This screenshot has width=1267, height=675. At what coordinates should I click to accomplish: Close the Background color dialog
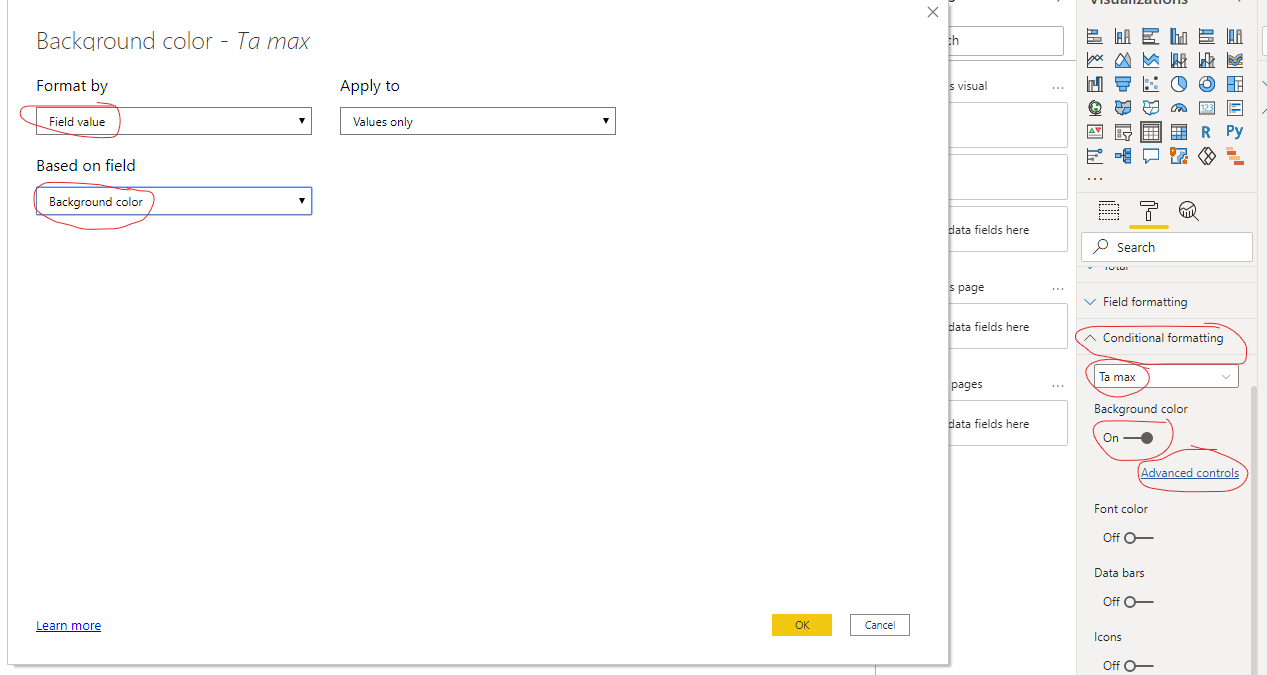tap(933, 12)
